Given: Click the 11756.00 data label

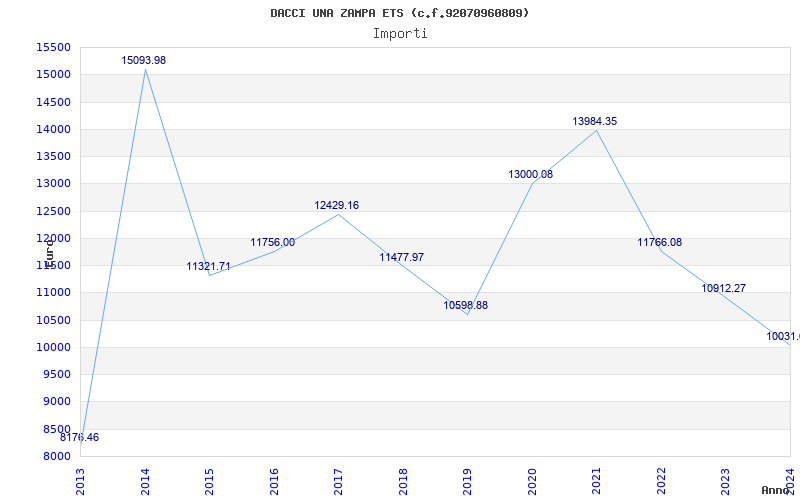Looking at the screenshot, I should point(272,242).
